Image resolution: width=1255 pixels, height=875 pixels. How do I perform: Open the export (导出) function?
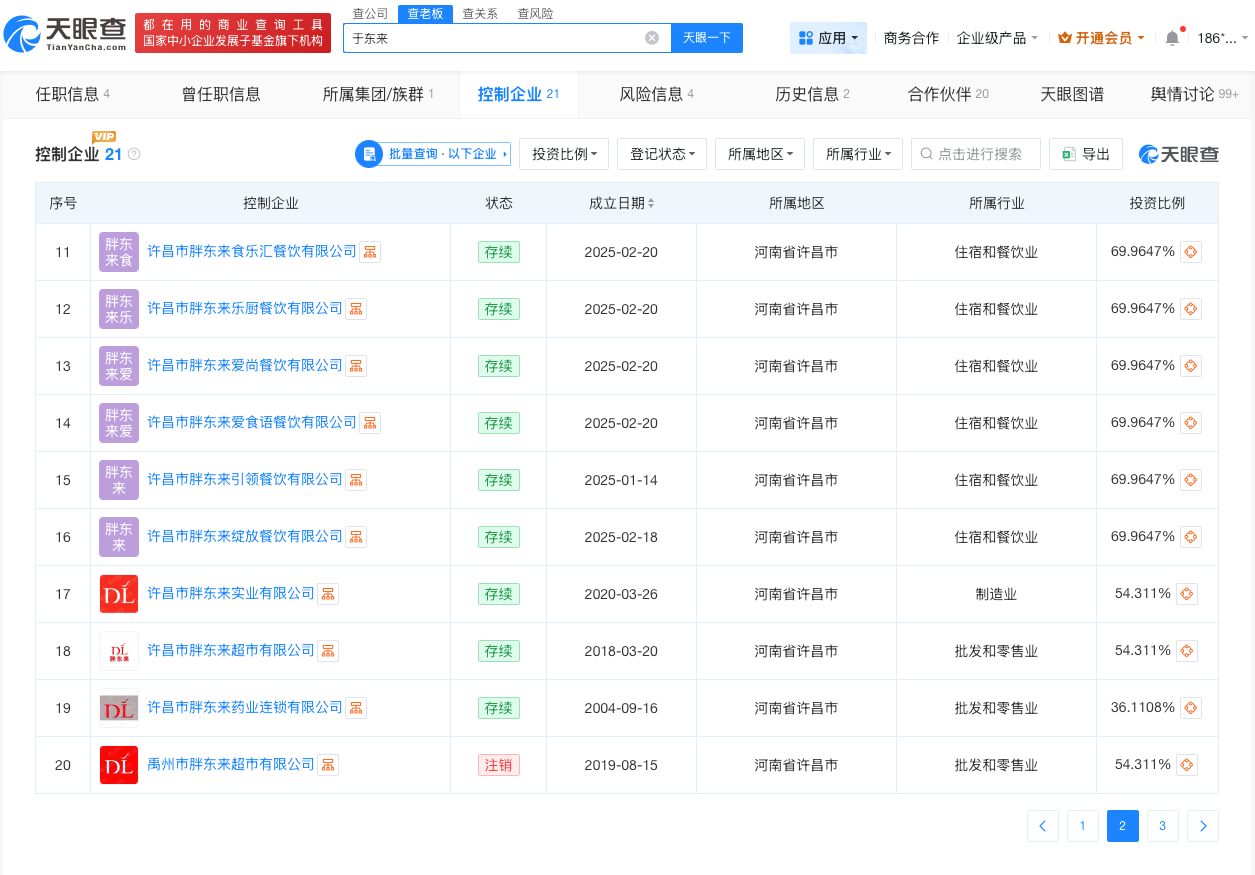click(x=1086, y=154)
